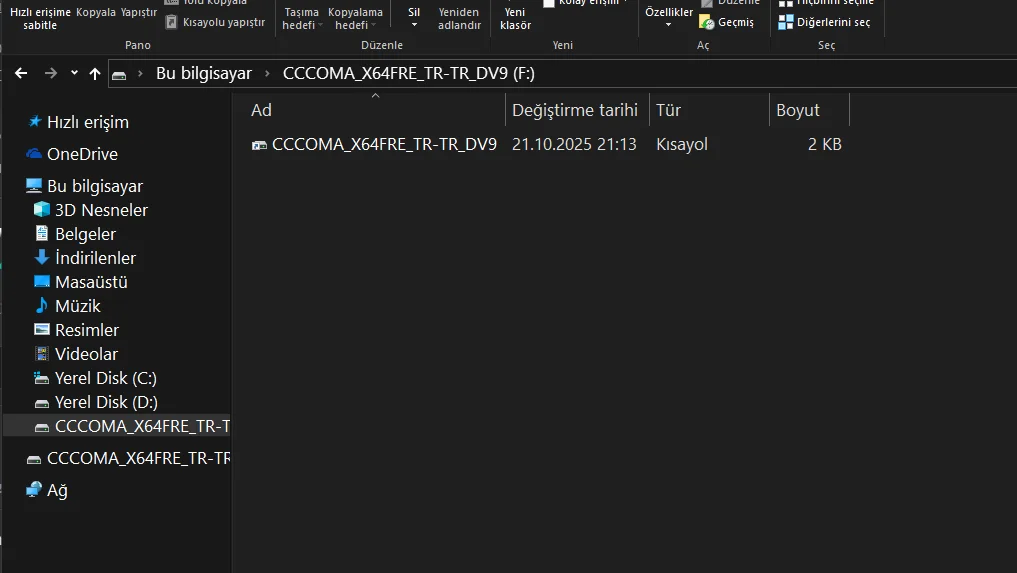
Task: Click the Bu bilgisayar computer icon
Action: (x=34, y=186)
